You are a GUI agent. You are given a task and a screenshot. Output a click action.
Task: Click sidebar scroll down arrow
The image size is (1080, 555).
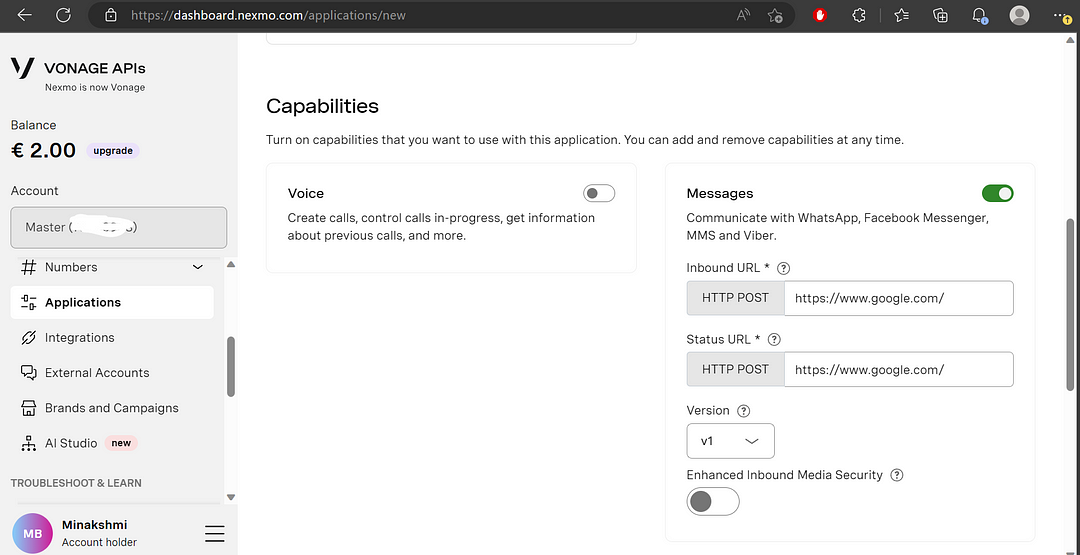click(231, 497)
